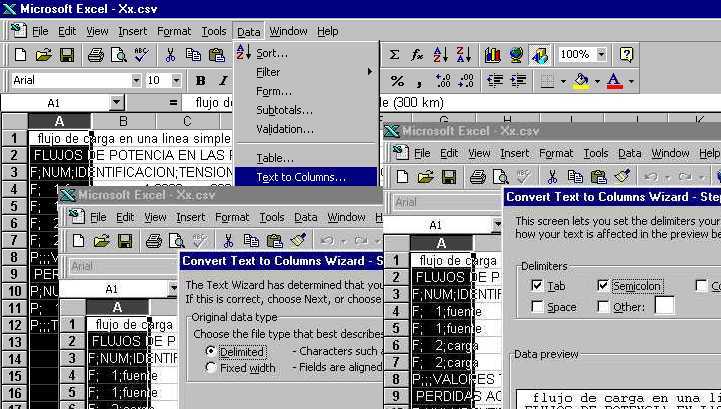Apply Comma Style format
Screen dimensions: 721x409
click(x=419, y=82)
